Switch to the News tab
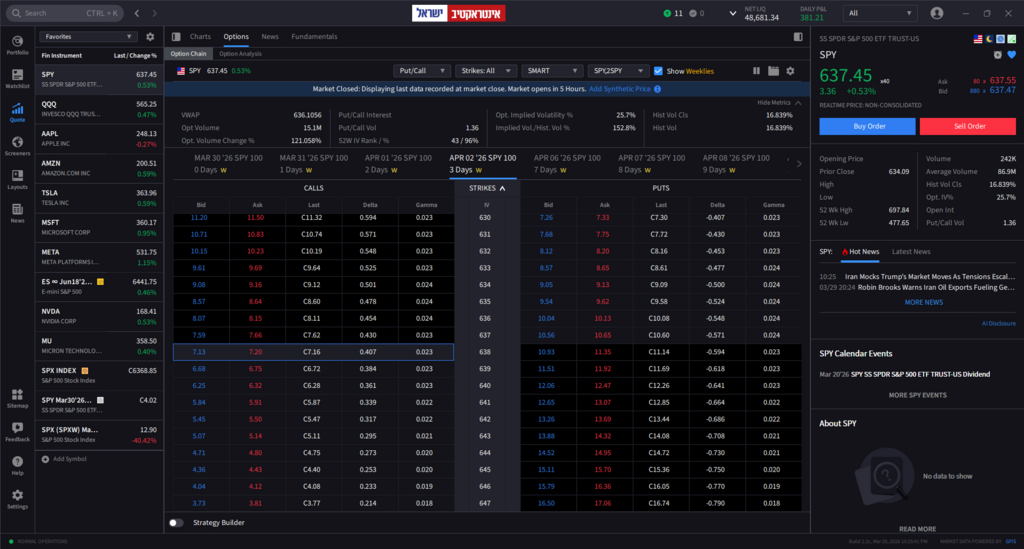1024x549 pixels. (270, 37)
